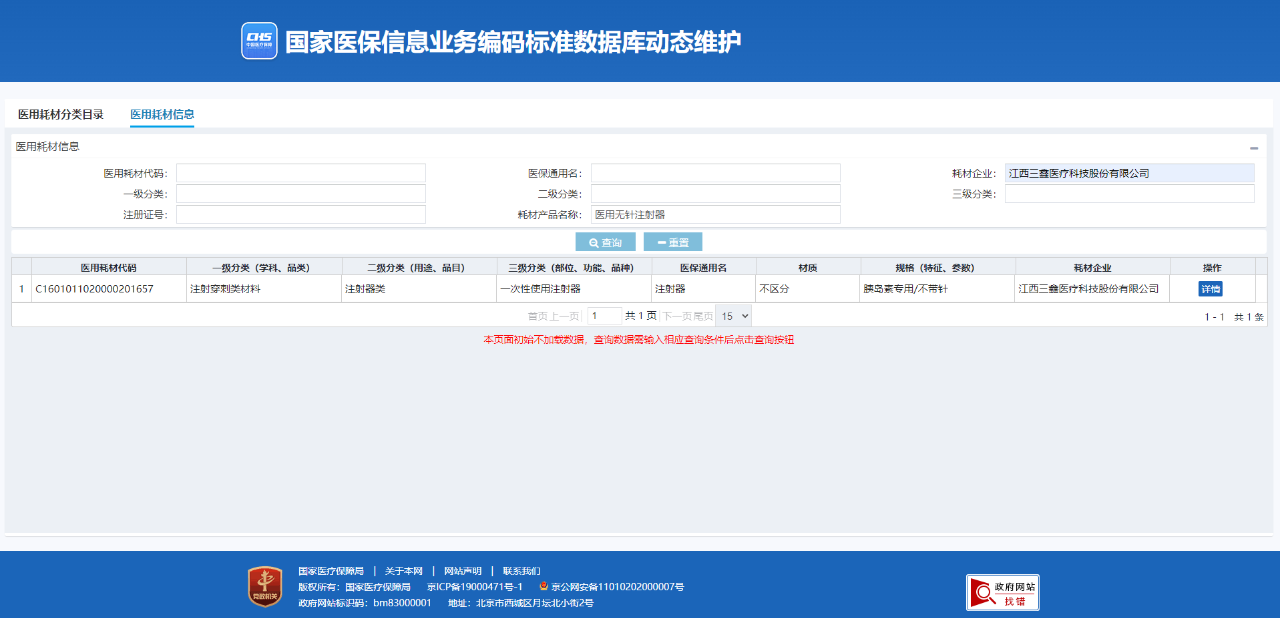Click the 查询 search button
1280x618 pixels.
coord(605,242)
